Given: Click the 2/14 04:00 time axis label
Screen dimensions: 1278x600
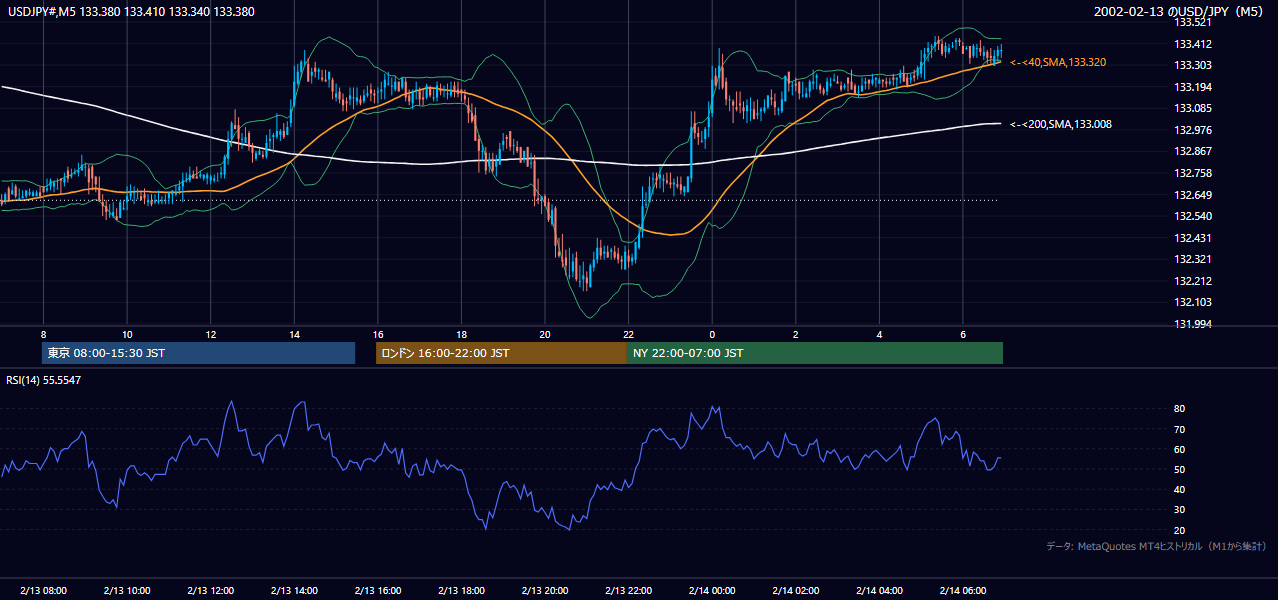Looking at the screenshot, I should [x=879, y=590].
